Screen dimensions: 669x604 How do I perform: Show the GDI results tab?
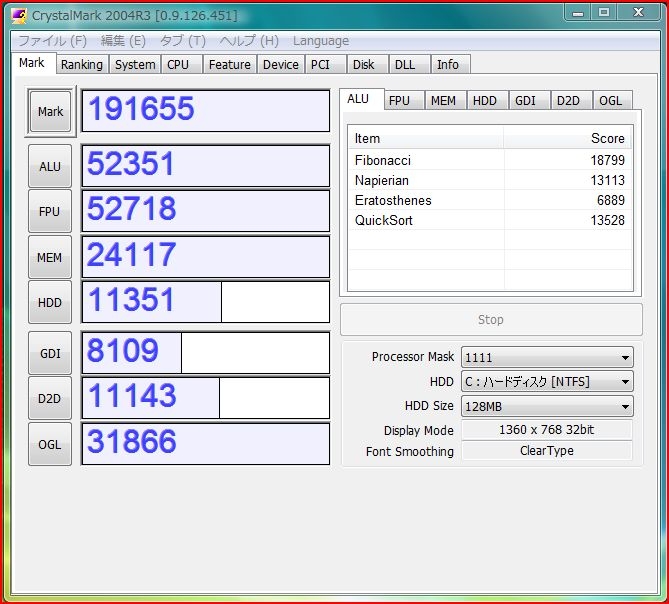click(529, 101)
